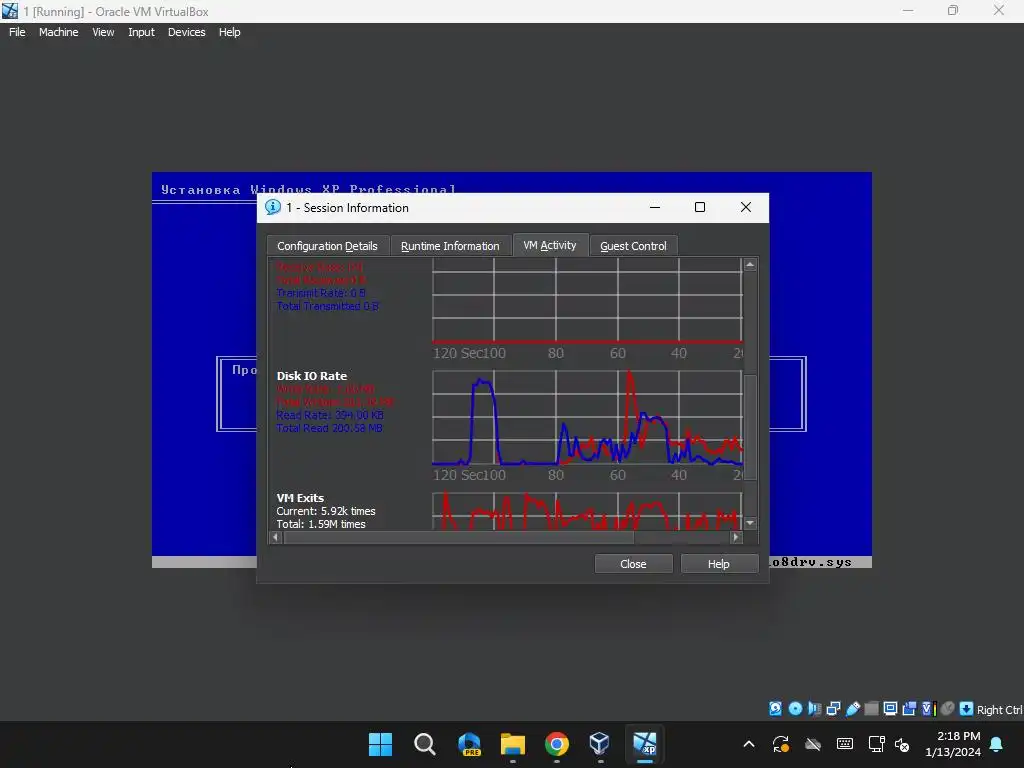Open Google Chrome from taskbar

click(556, 744)
